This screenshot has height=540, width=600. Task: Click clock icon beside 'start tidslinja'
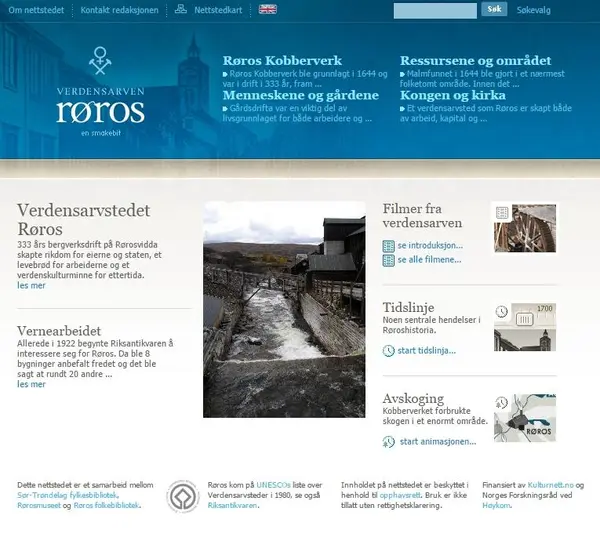pyautogui.click(x=389, y=350)
